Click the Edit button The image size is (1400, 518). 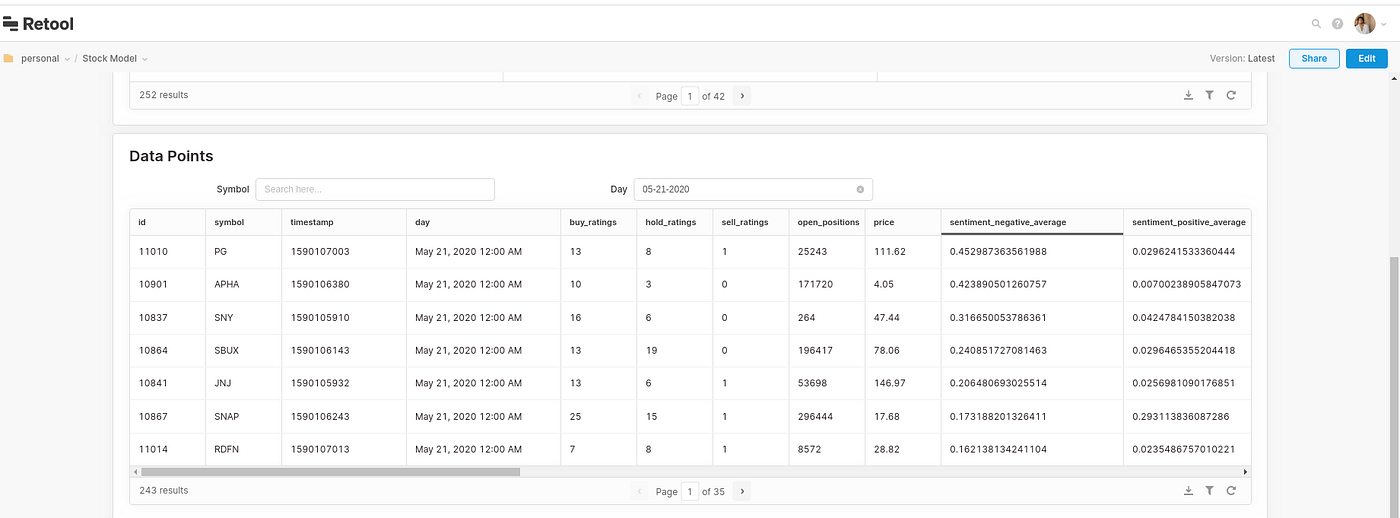pyautogui.click(x=1367, y=58)
